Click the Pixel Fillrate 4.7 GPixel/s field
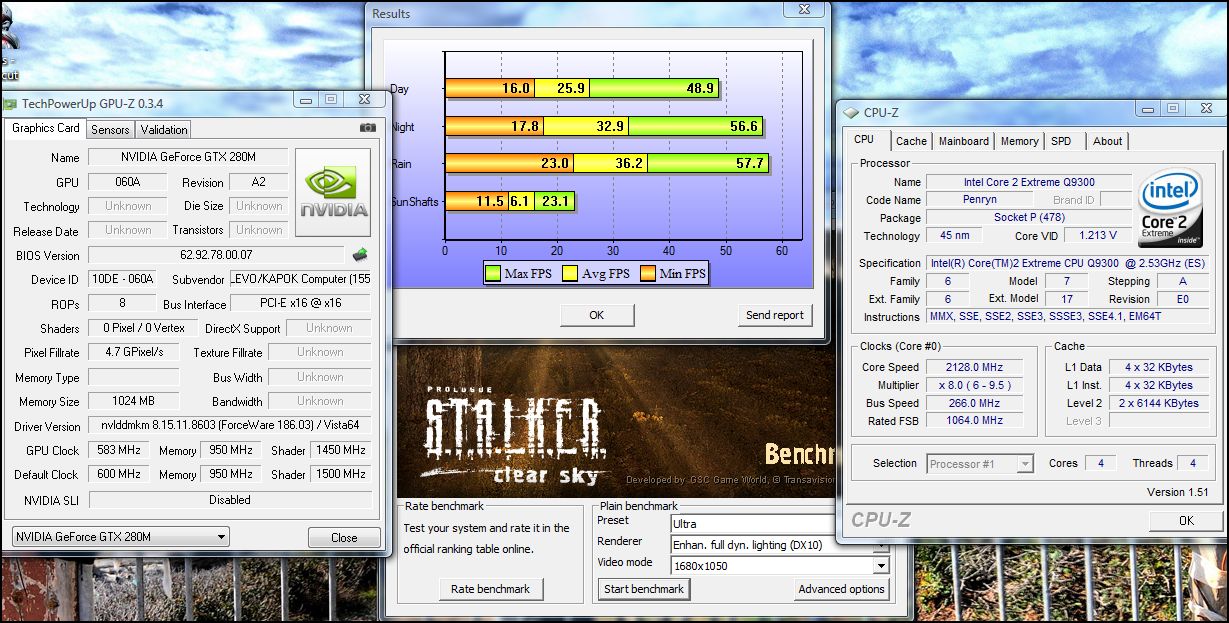 tap(134, 352)
